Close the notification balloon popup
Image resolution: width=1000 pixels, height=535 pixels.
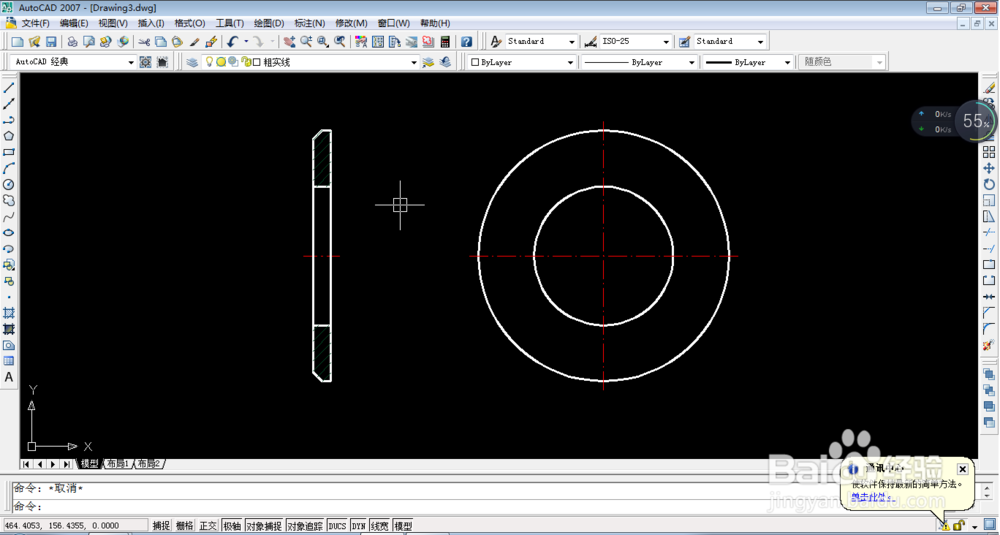click(962, 469)
